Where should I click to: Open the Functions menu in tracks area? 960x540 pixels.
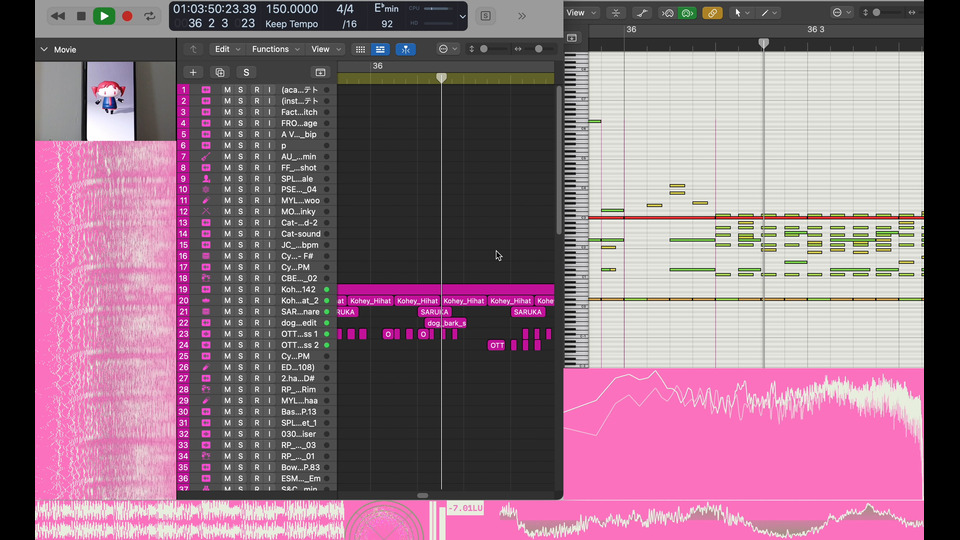[x=273, y=49]
